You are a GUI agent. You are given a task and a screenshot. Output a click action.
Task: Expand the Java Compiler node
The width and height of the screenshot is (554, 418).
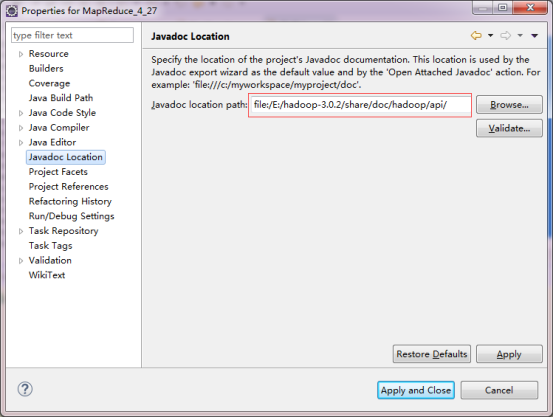pos(21,128)
